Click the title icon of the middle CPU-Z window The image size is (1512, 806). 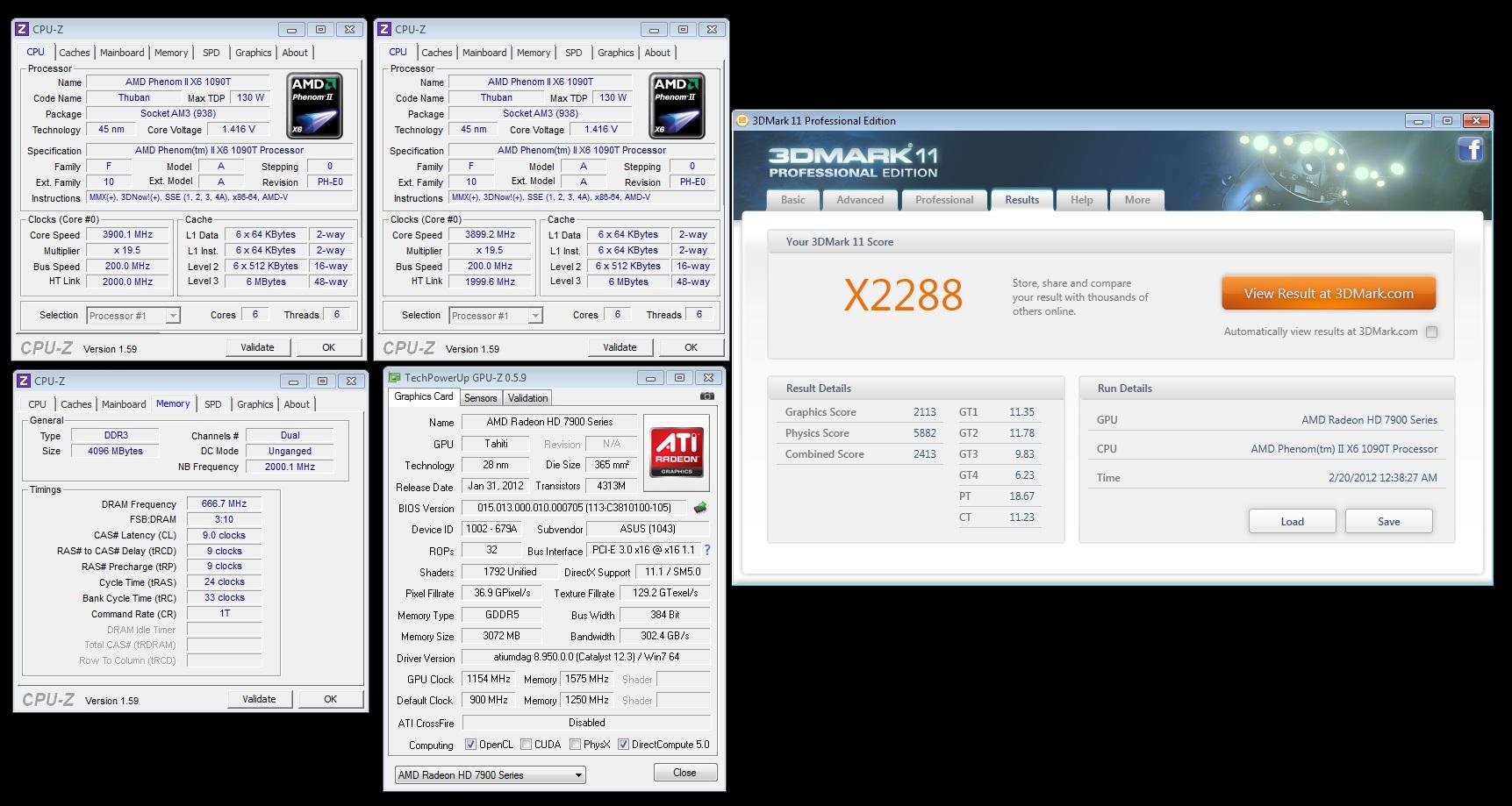tap(385, 29)
